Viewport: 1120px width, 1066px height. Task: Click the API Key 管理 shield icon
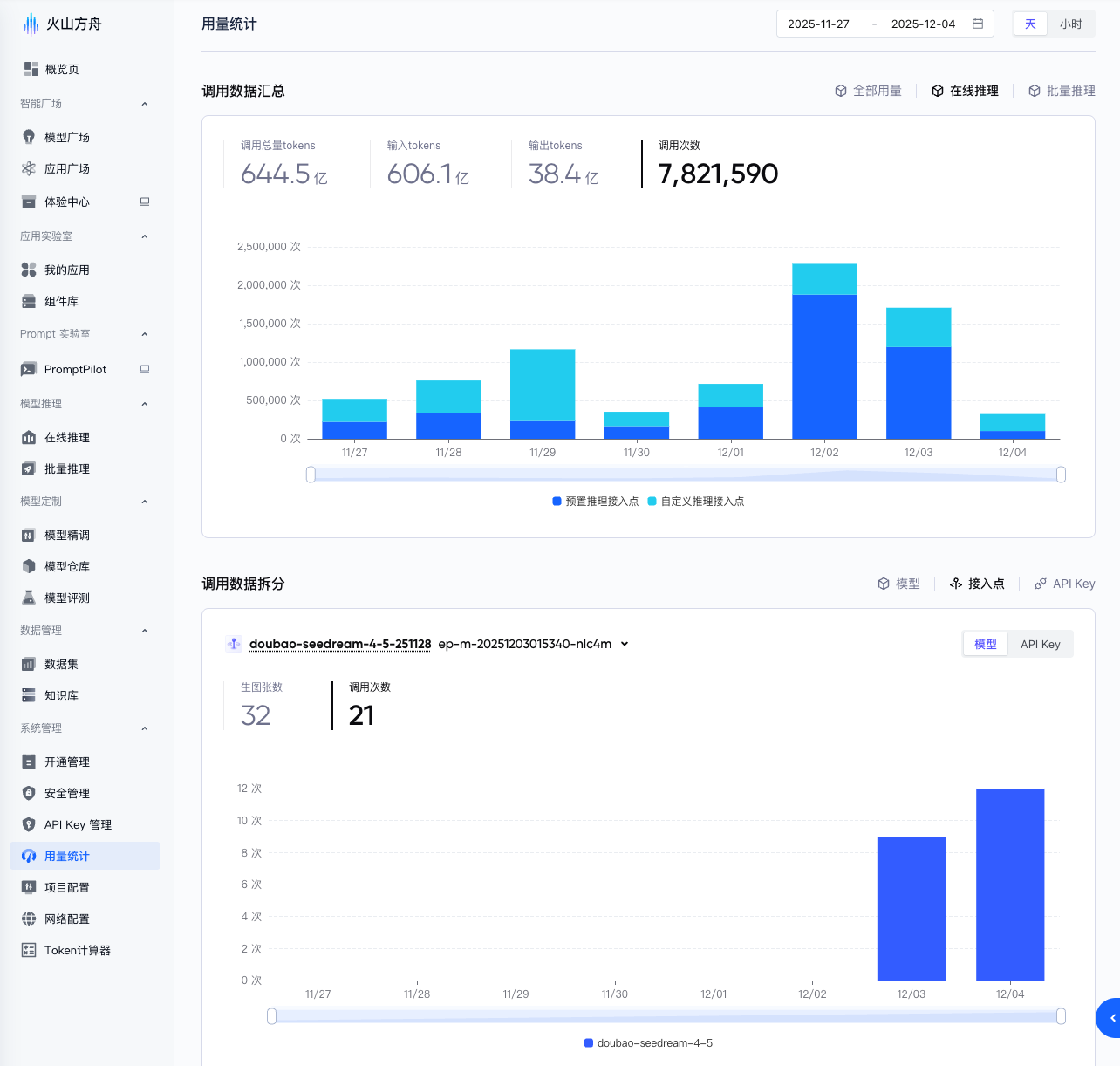click(29, 824)
